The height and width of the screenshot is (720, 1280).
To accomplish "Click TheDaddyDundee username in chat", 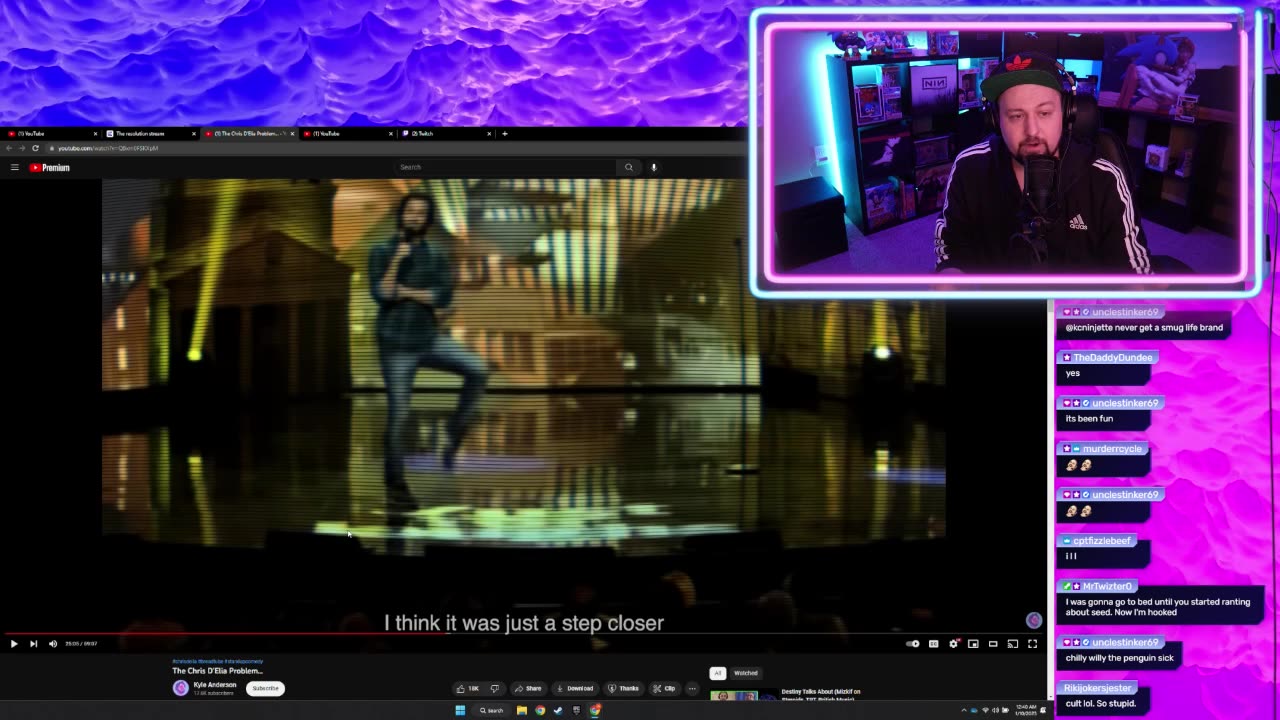I will coord(1113,357).
